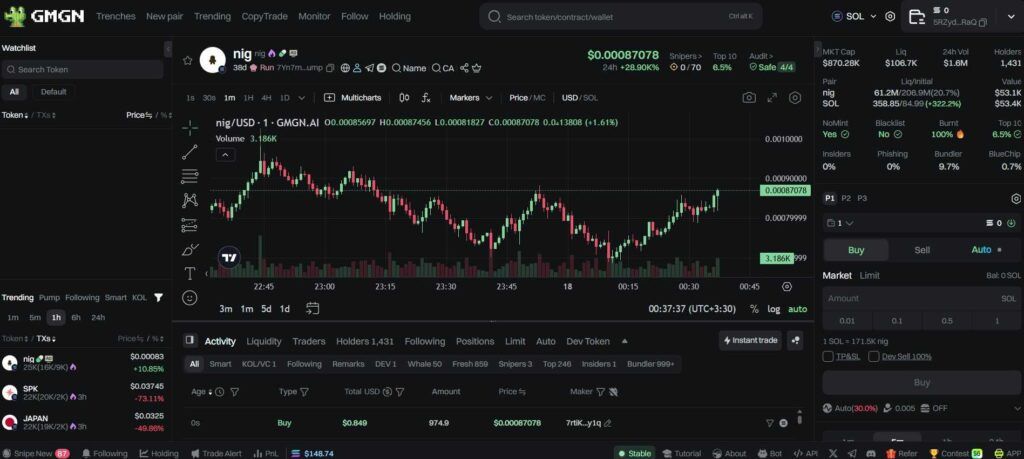This screenshot has width=1024, height=459.
Task: Click the watchlist Search Token field
Action: point(82,69)
